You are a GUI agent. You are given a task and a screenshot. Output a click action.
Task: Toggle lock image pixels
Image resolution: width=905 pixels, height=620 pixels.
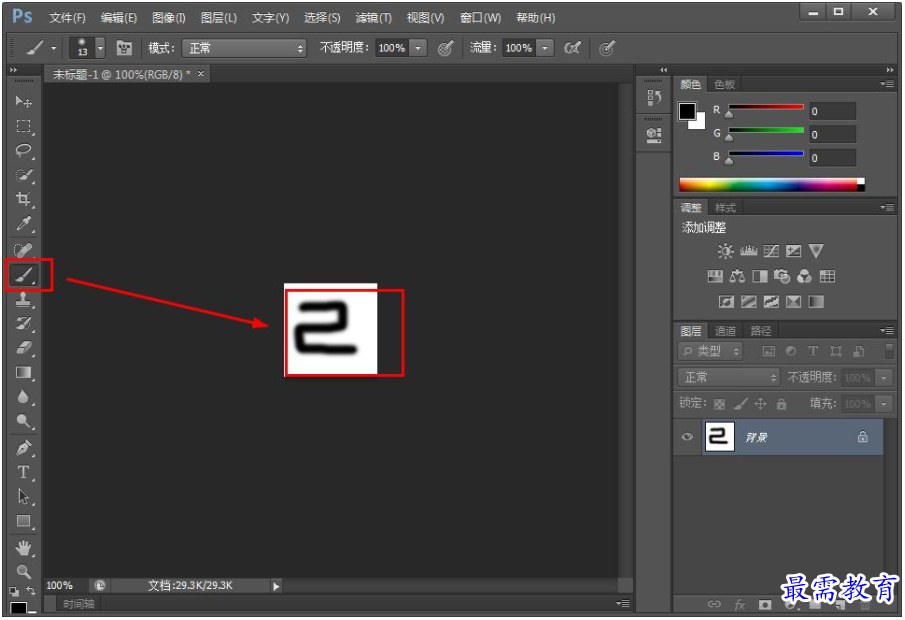[x=741, y=404]
